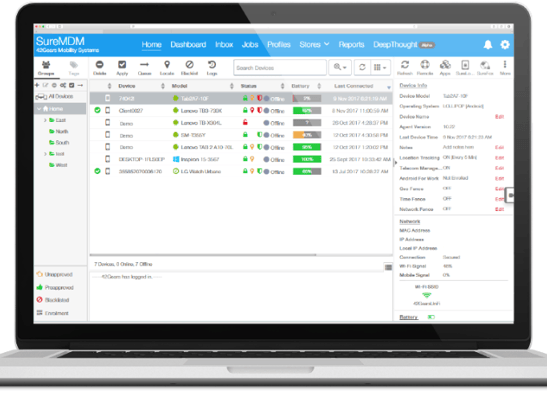This screenshot has width=547, height=393.
Task: Open the More vertical dots menu
Action: point(505,65)
